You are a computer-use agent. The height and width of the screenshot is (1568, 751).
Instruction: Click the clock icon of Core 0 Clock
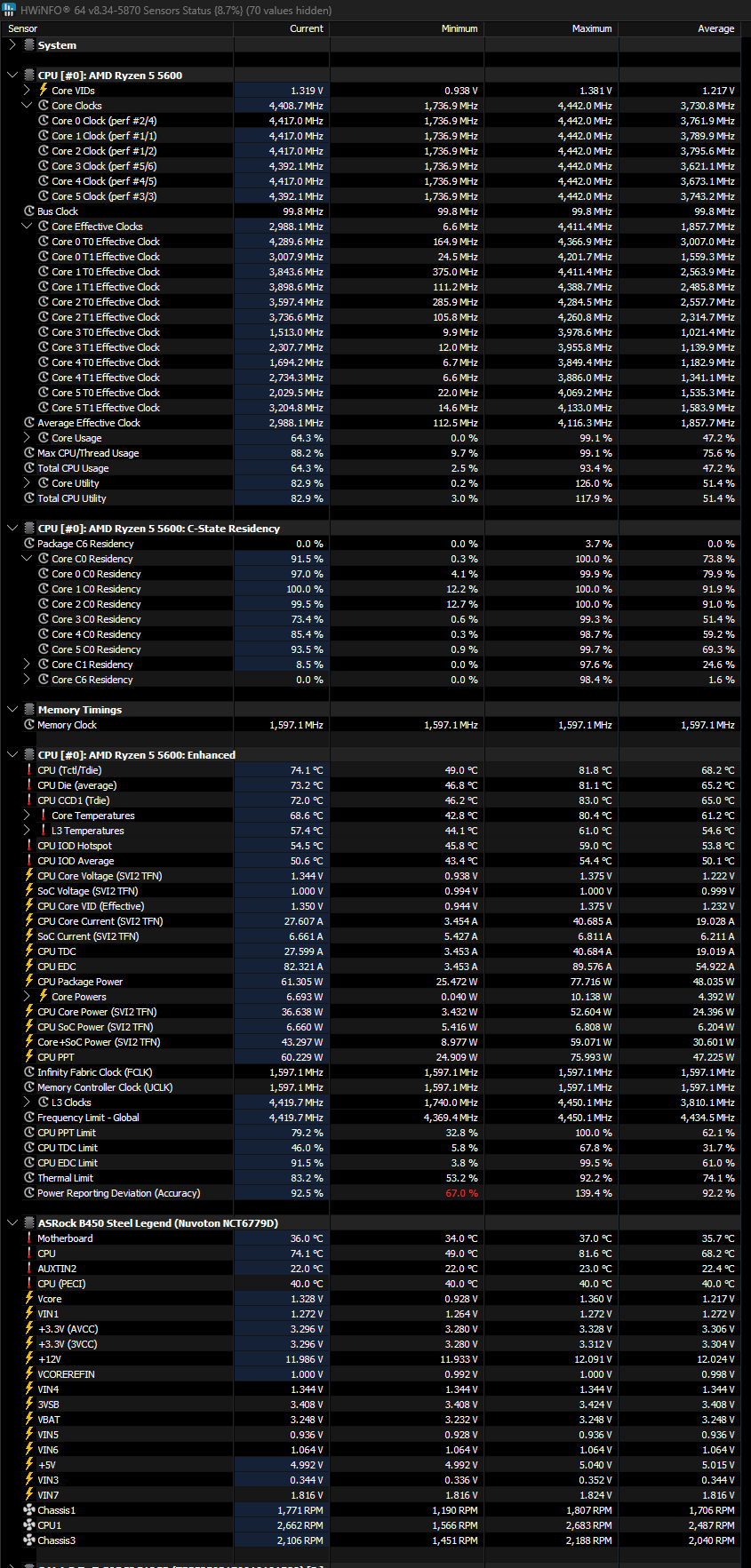point(44,120)
